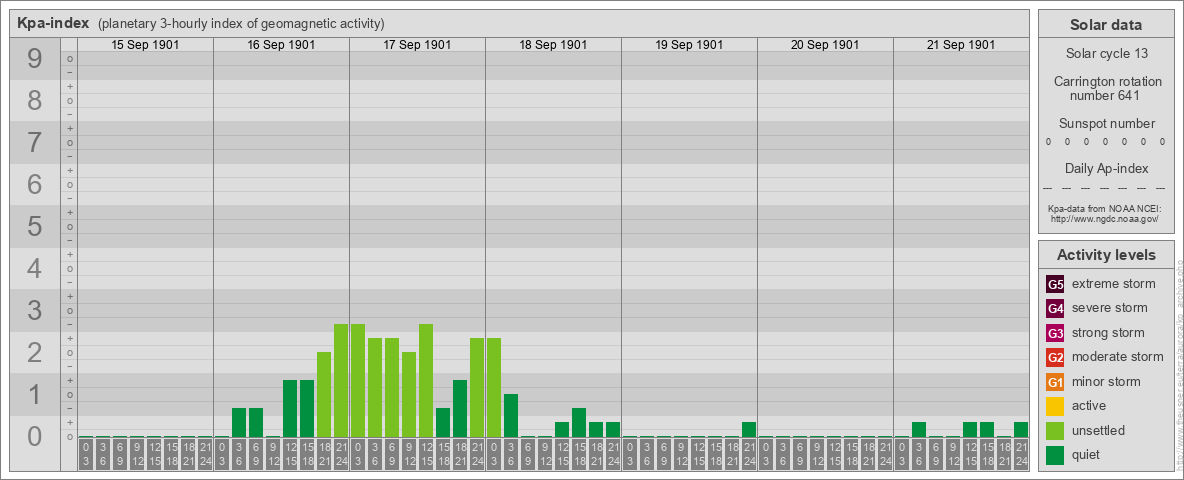Click the 12-15 hour label under 20 Sep
1184x480 pixels.
(x=834, y=454)
